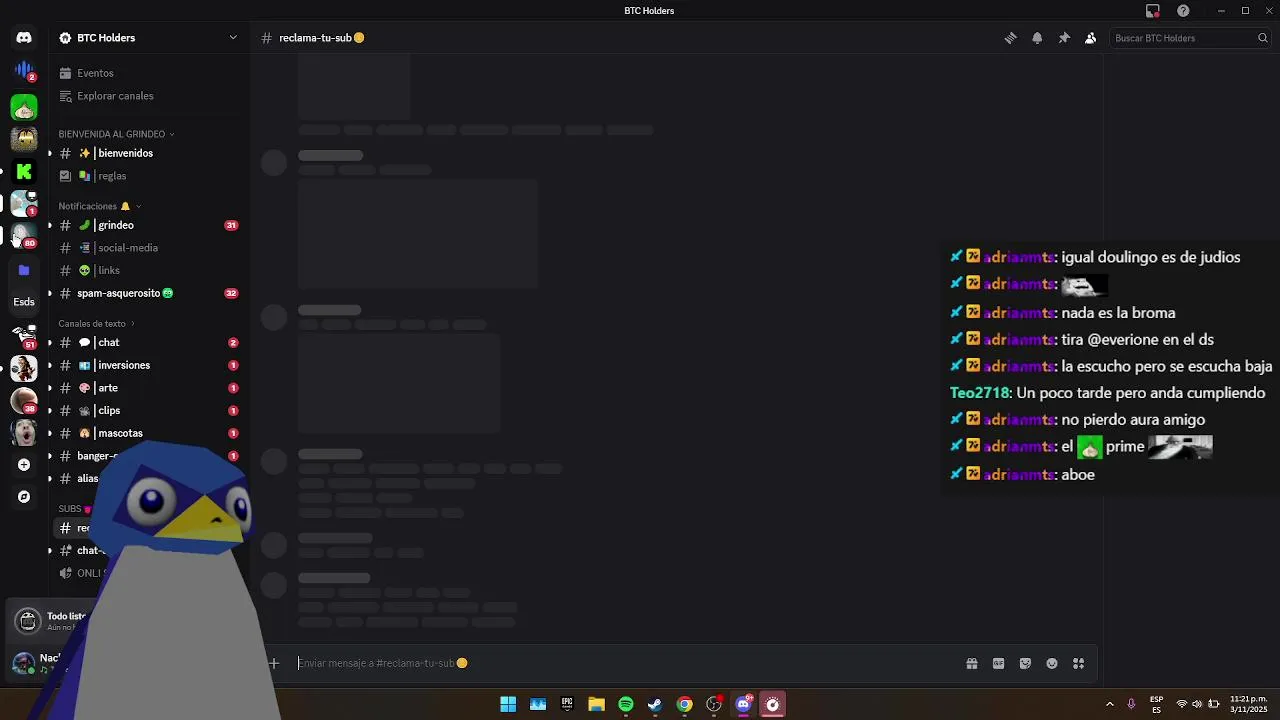Image resolution: width=1280 pixels, height=720 pixels.
Task: Open Steam from the taskbar
Action: click(655, 704)
